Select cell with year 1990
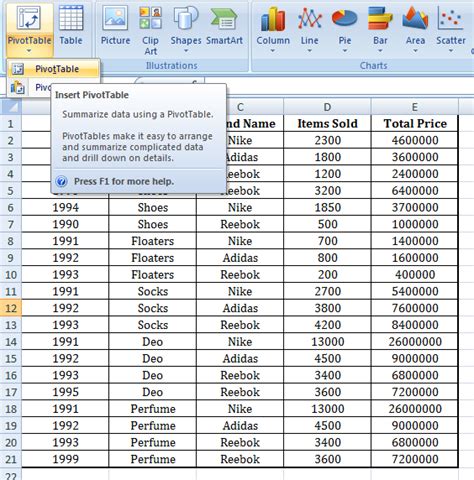The image size is (474, 480). [65, 224]
